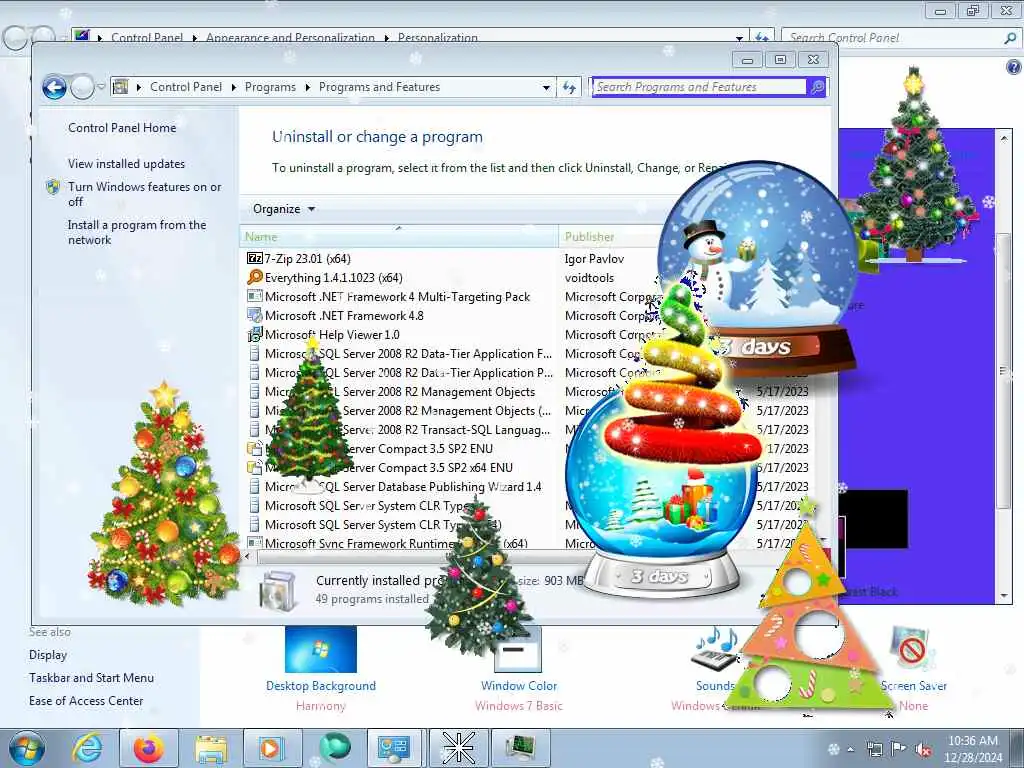Click the Screen Saver icon in Personalization
Image resolution: width=1024 pixels, height=768 pixels.
(x=912, y=648)
